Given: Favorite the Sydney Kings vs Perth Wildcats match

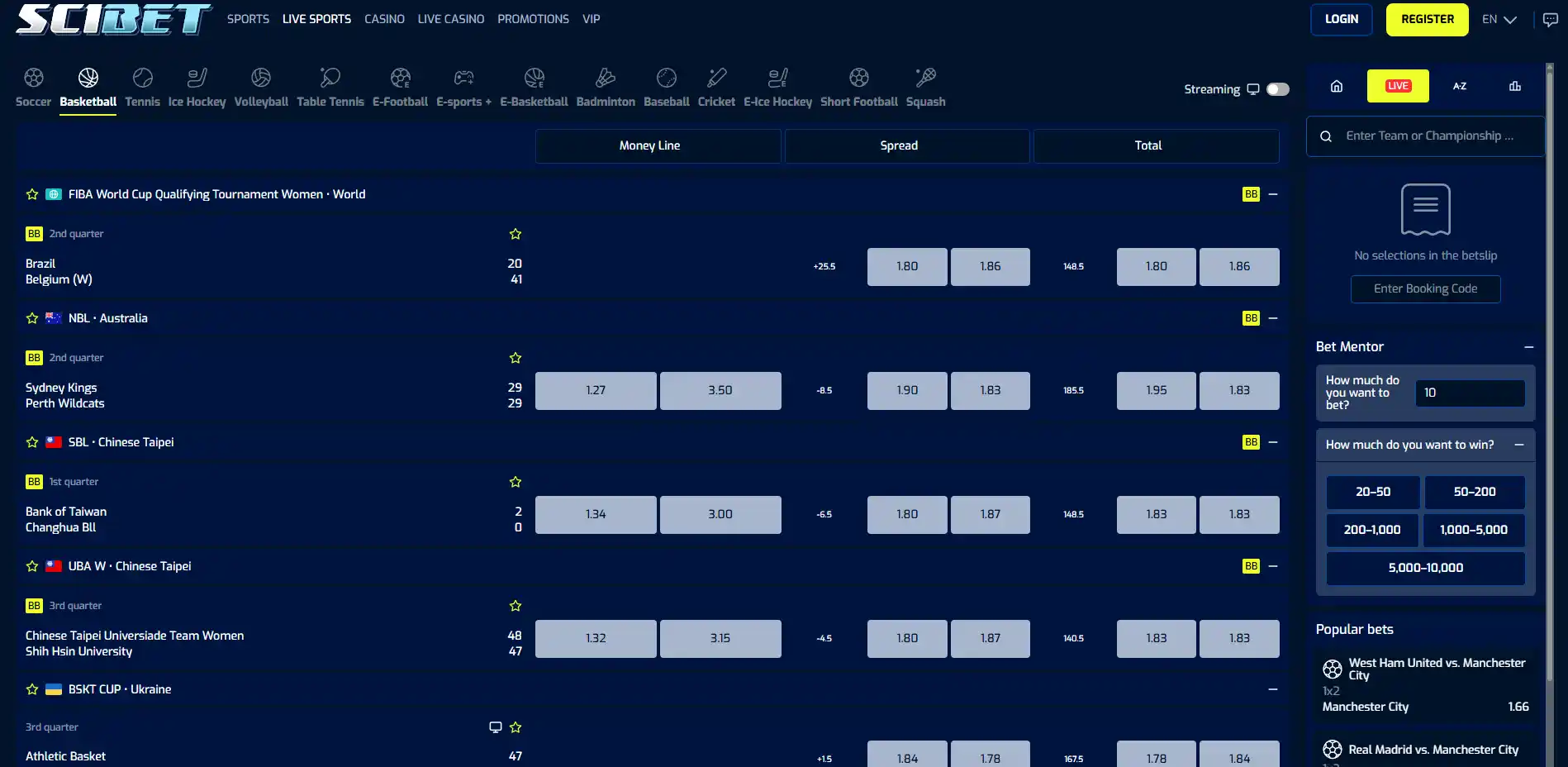Looking at the screenshot, I should pyautogui.click(x=516, y=358).
